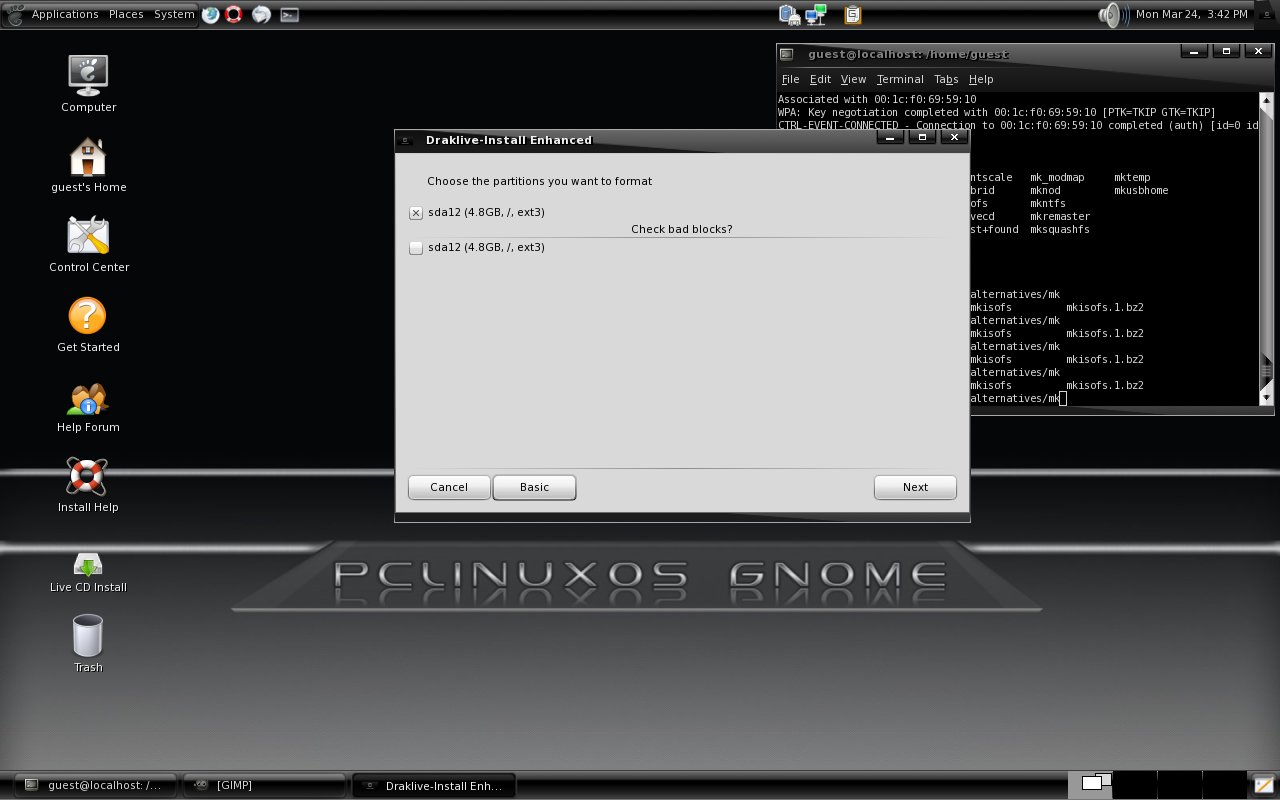Switch to the third workspace
Screen dimensions: 1280x800
1179,785
